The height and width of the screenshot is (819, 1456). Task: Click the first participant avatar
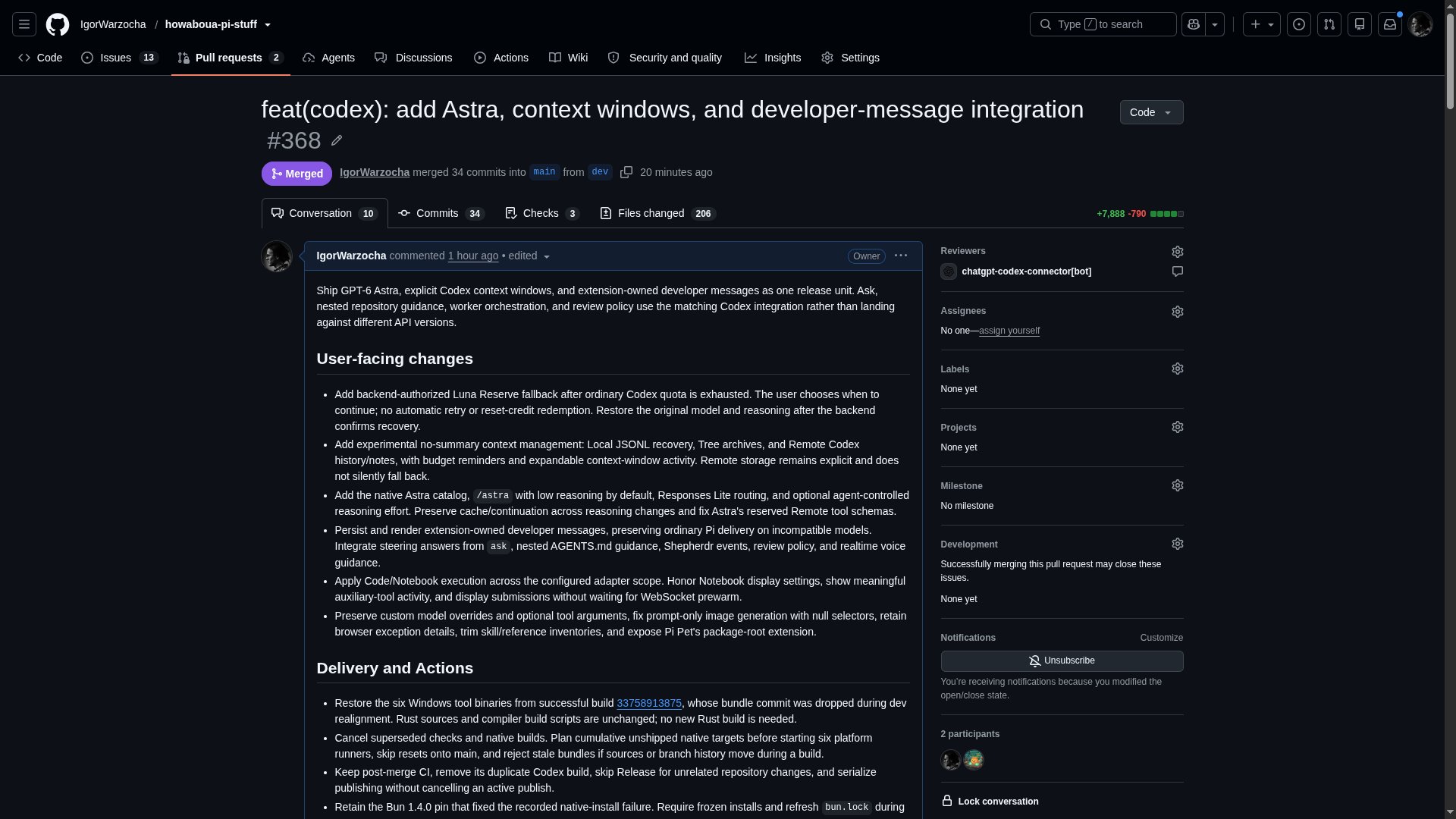951,760
